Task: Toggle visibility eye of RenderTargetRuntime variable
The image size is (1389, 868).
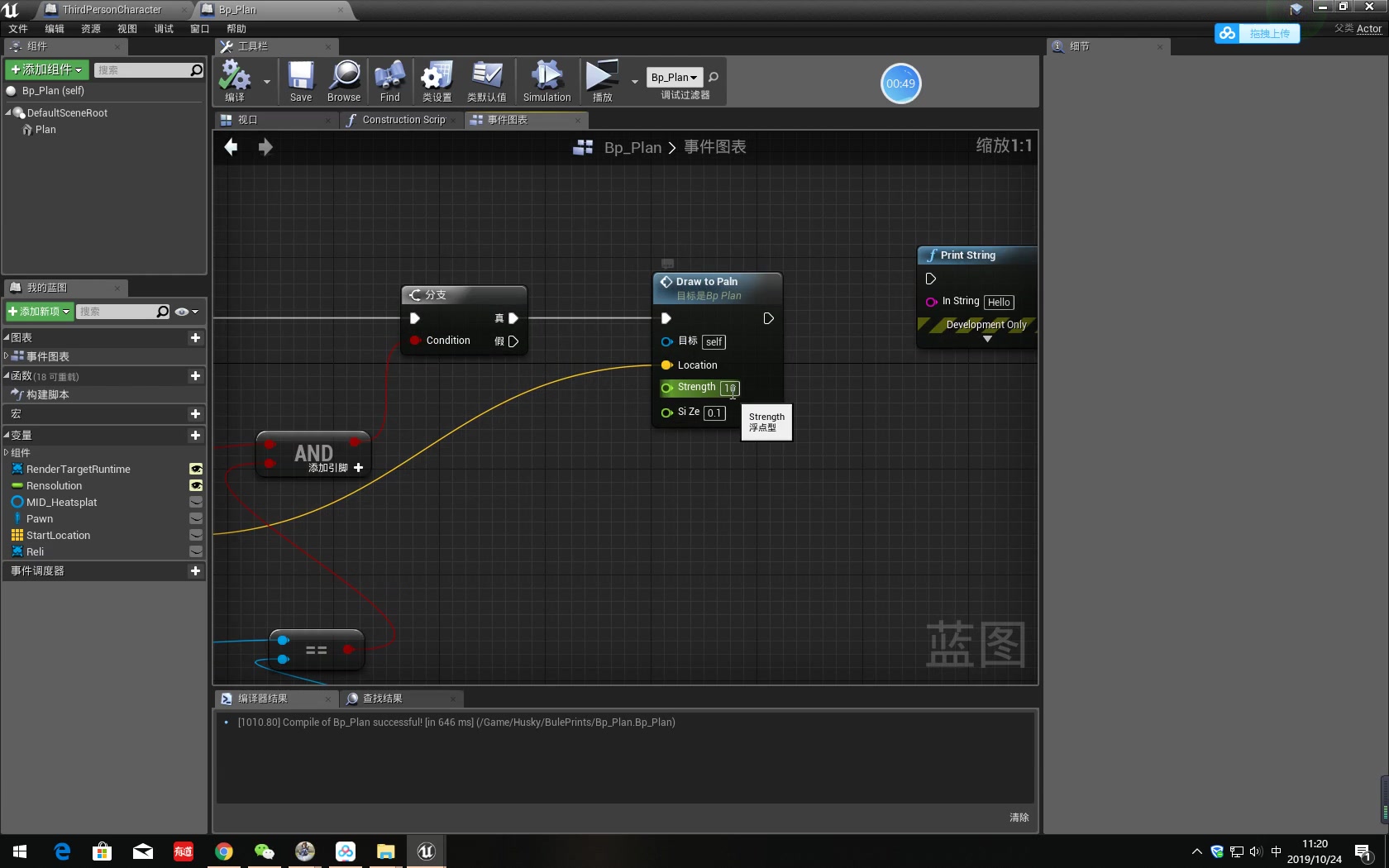Action: (x=195, y=469)
